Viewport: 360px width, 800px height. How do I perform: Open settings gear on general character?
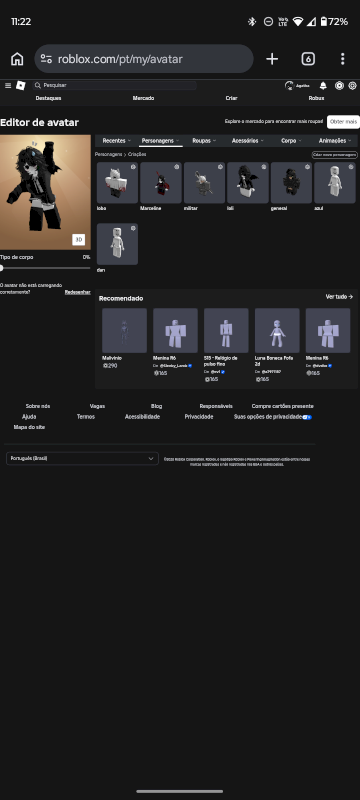[x=307, y=167]
